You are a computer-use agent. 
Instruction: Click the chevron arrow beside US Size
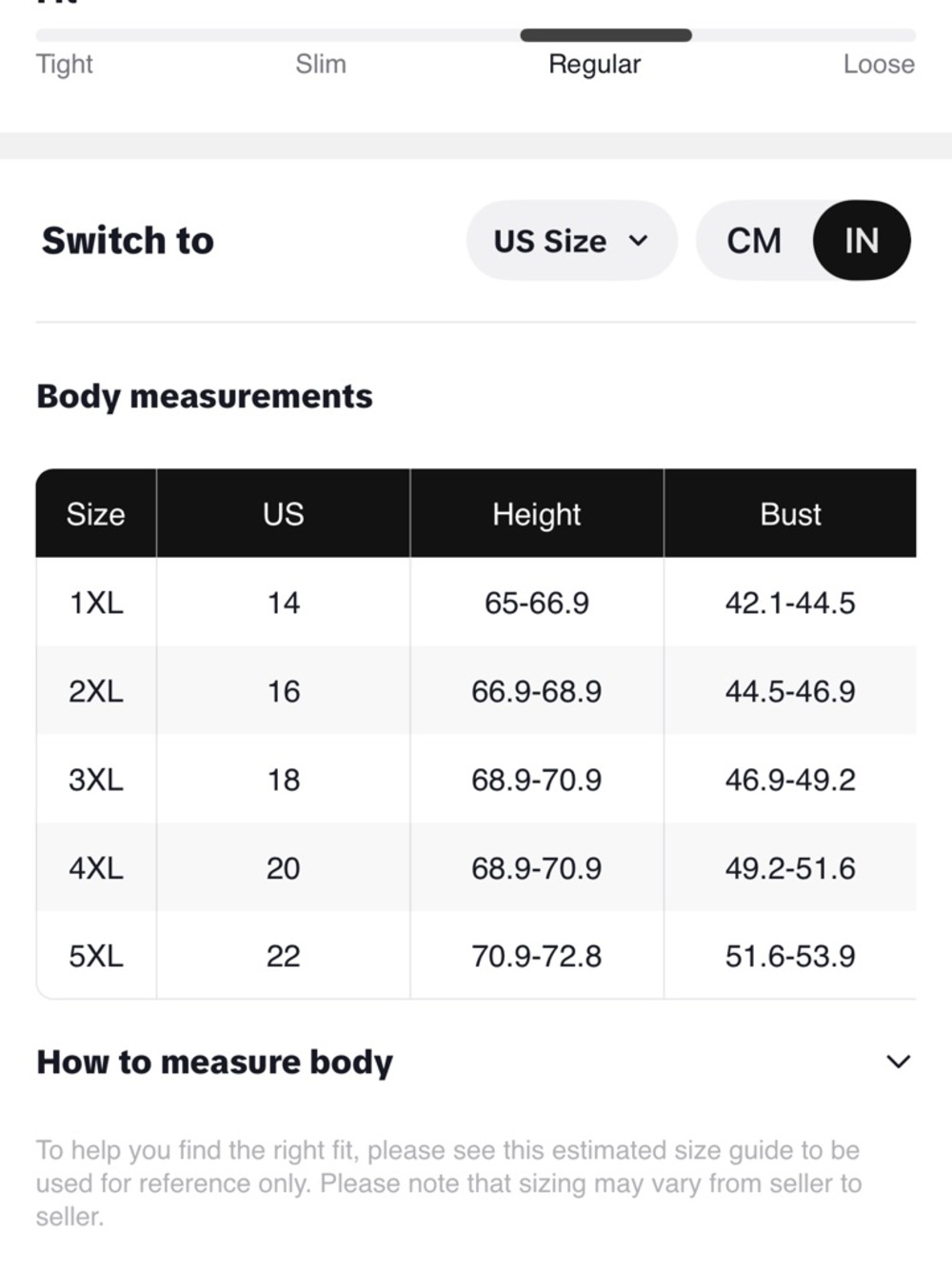click(x=639, y=241)
